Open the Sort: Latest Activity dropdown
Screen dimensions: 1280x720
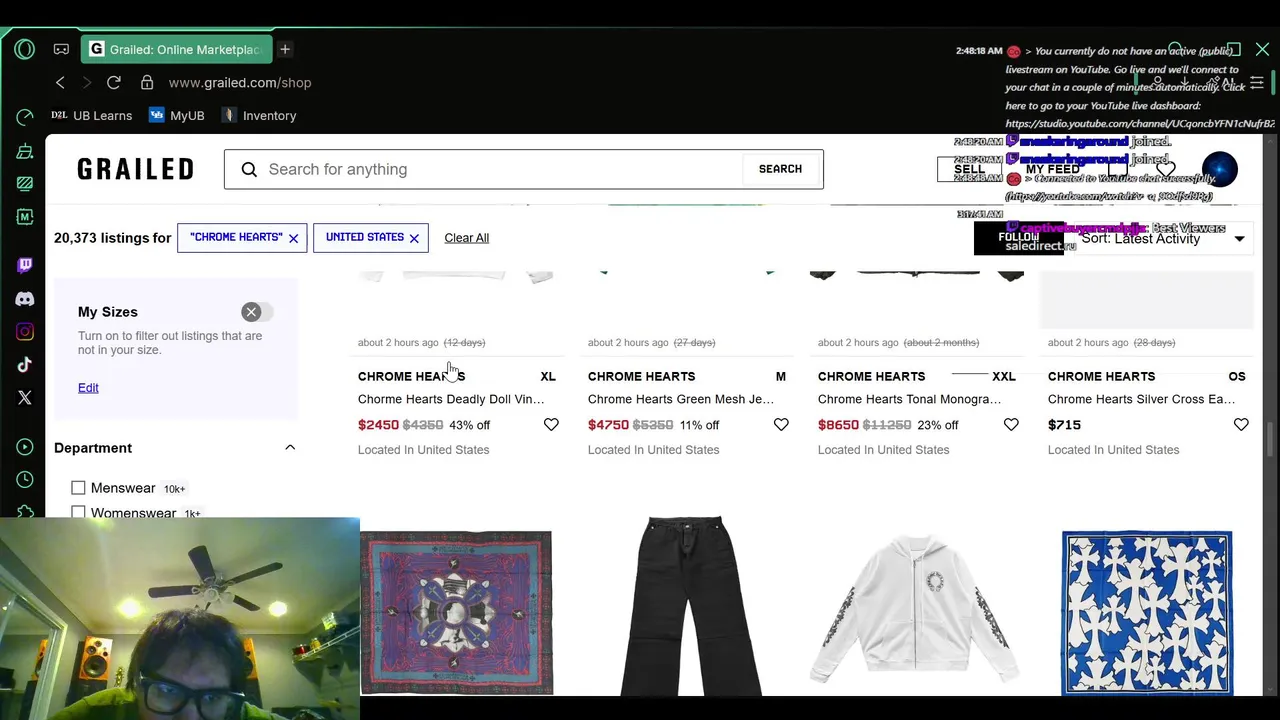coord(1162,238)
